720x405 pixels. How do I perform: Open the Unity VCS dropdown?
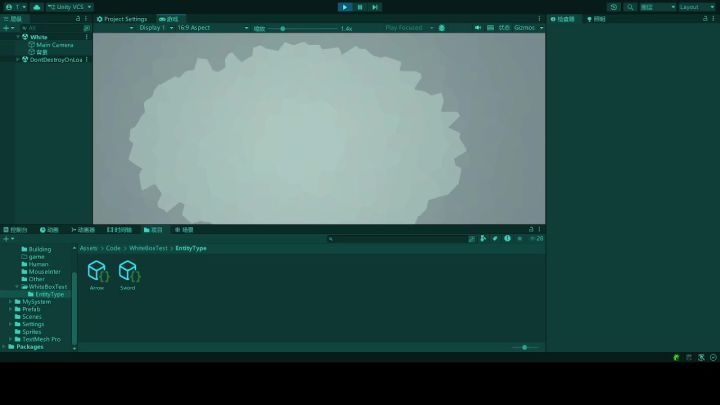point(69,7)
